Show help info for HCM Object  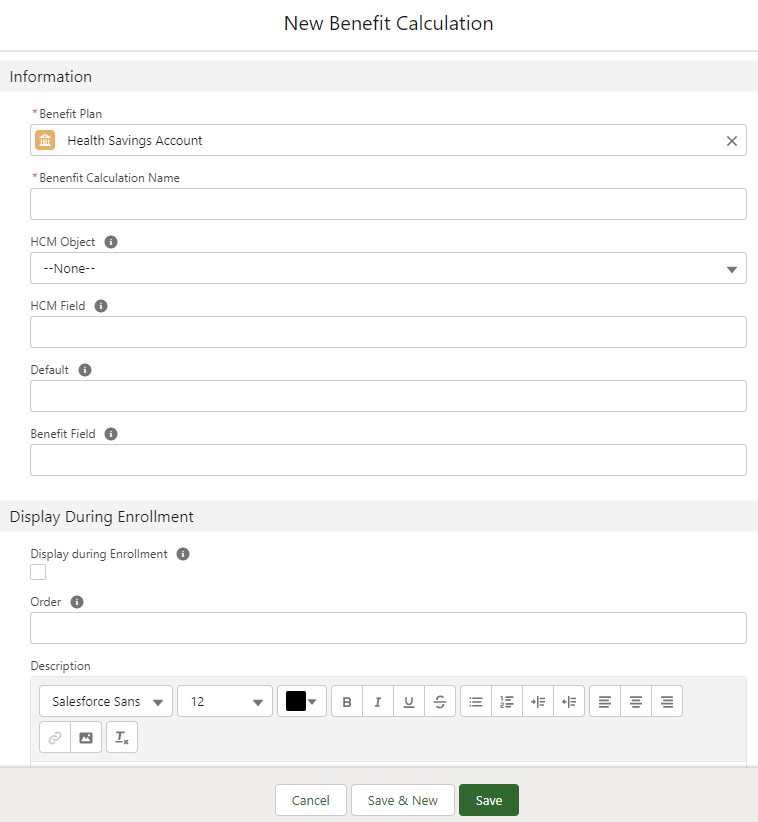tap(111, 242)
